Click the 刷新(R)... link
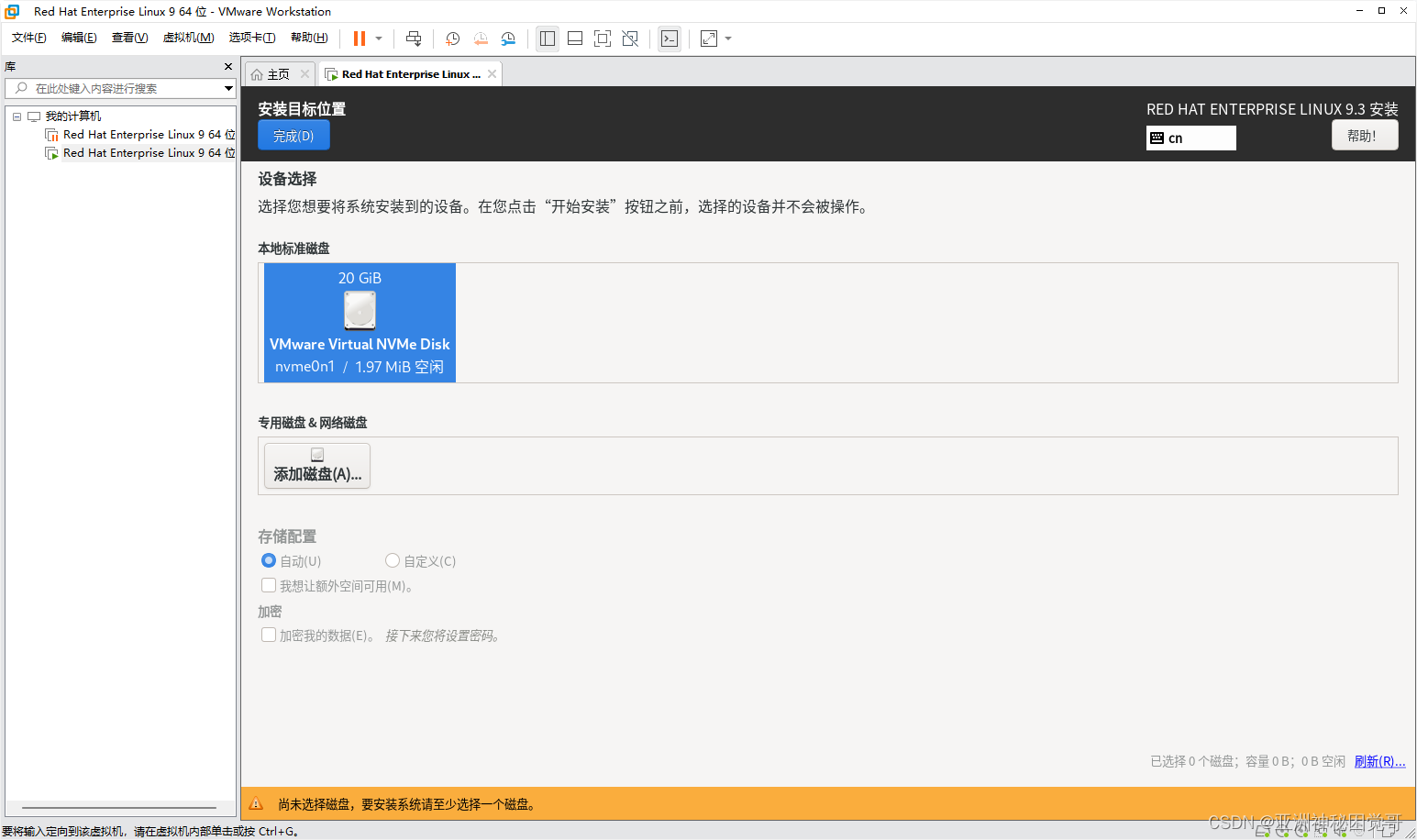This screenshot has height=840, width=1417. point(1379,761)
